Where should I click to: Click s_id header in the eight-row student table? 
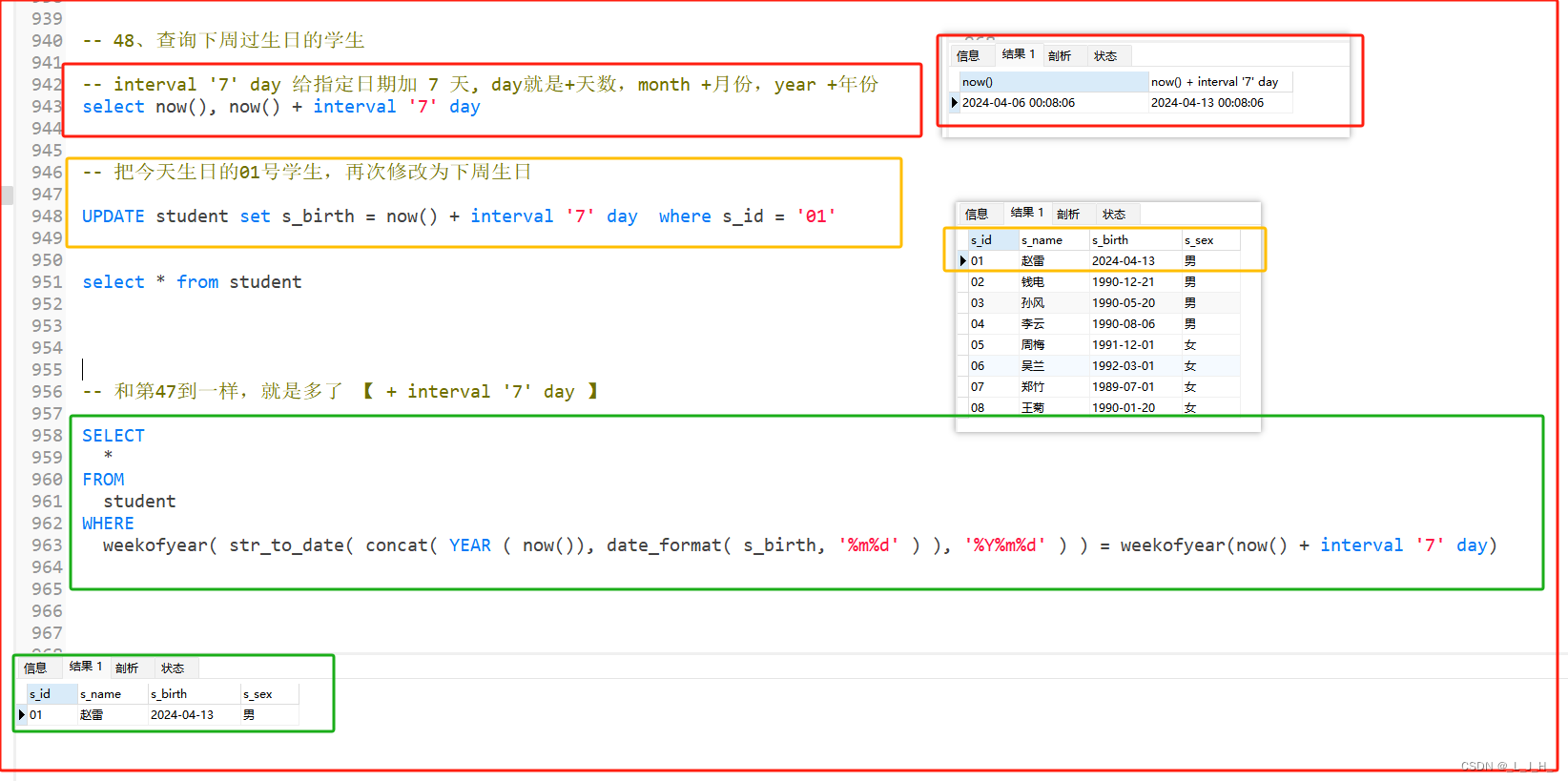click(x=993, y=240)
